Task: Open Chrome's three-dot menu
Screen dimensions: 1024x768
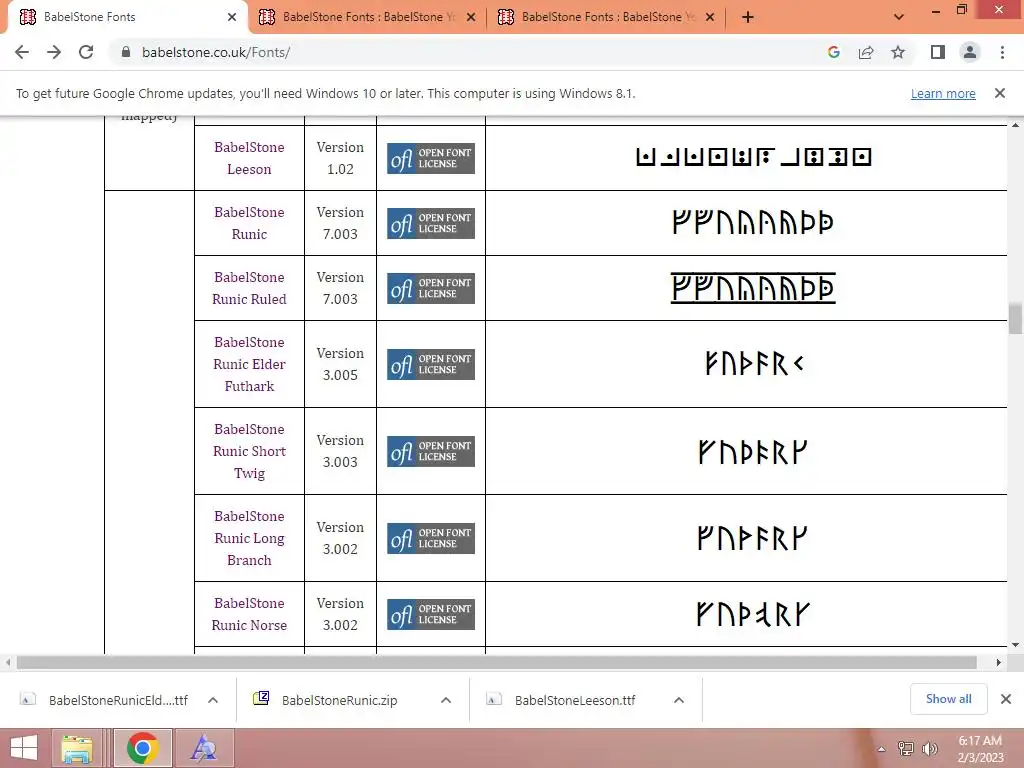Action: (1002, 52)
